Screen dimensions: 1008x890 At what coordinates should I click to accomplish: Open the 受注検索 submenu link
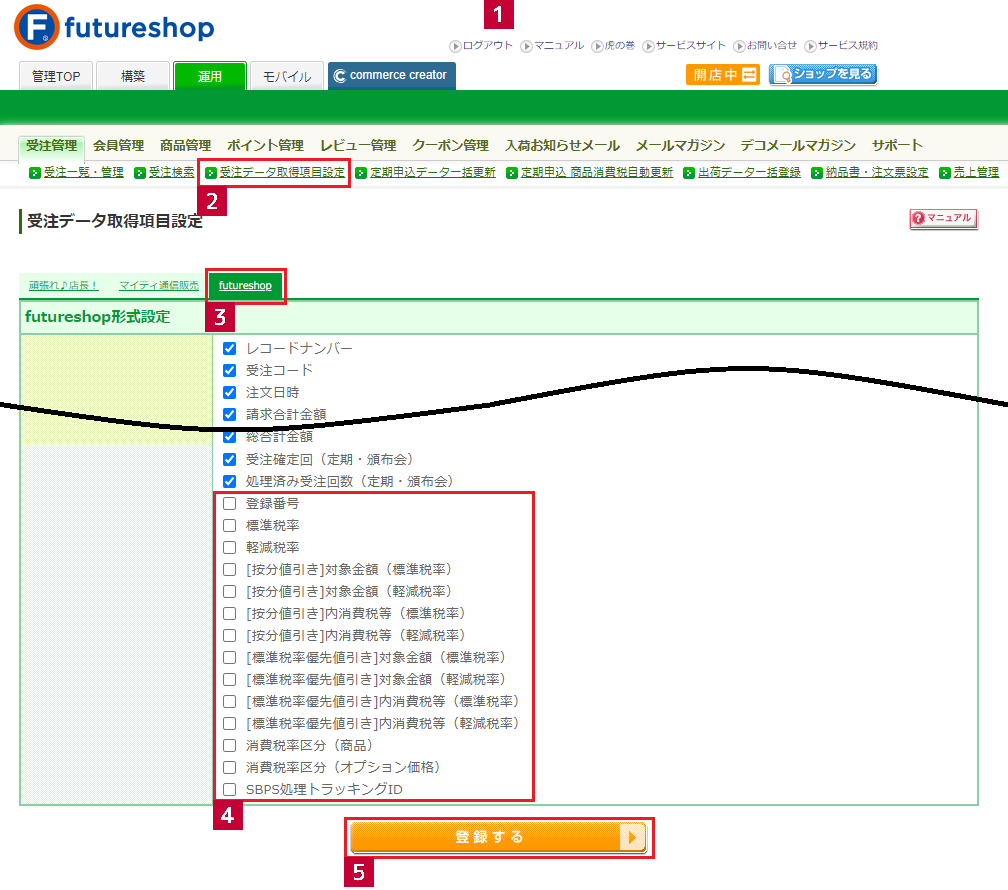click(172, 172)
